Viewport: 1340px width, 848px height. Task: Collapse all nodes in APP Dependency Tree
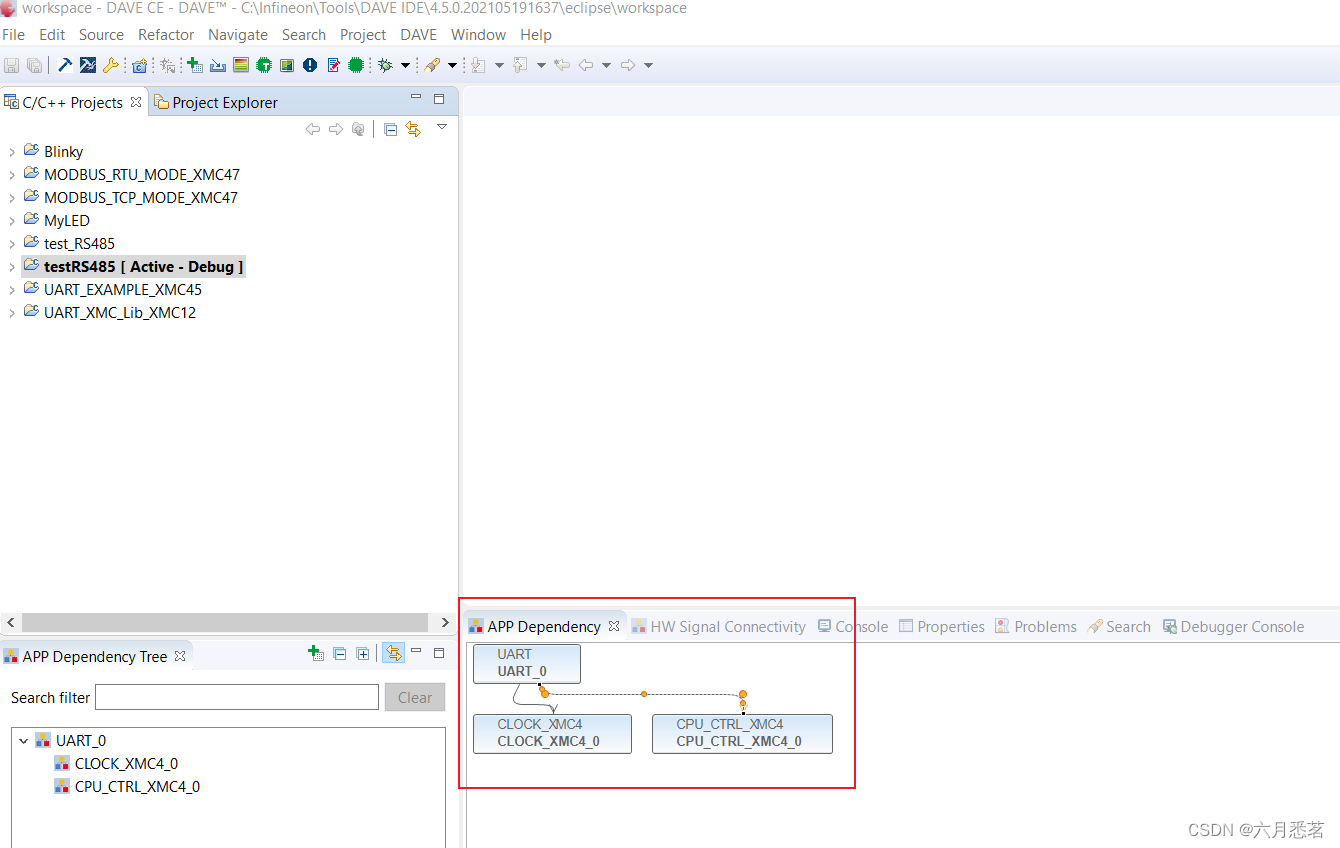click(339, 653)
